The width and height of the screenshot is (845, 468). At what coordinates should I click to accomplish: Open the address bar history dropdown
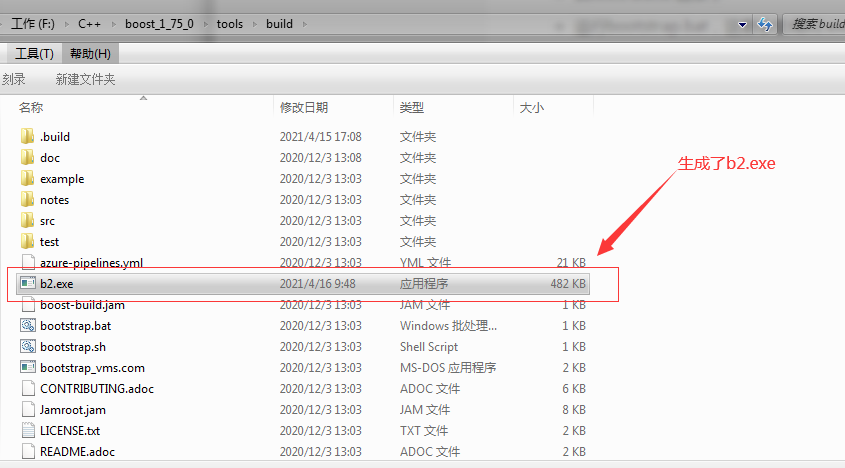[x=743, y=24]
